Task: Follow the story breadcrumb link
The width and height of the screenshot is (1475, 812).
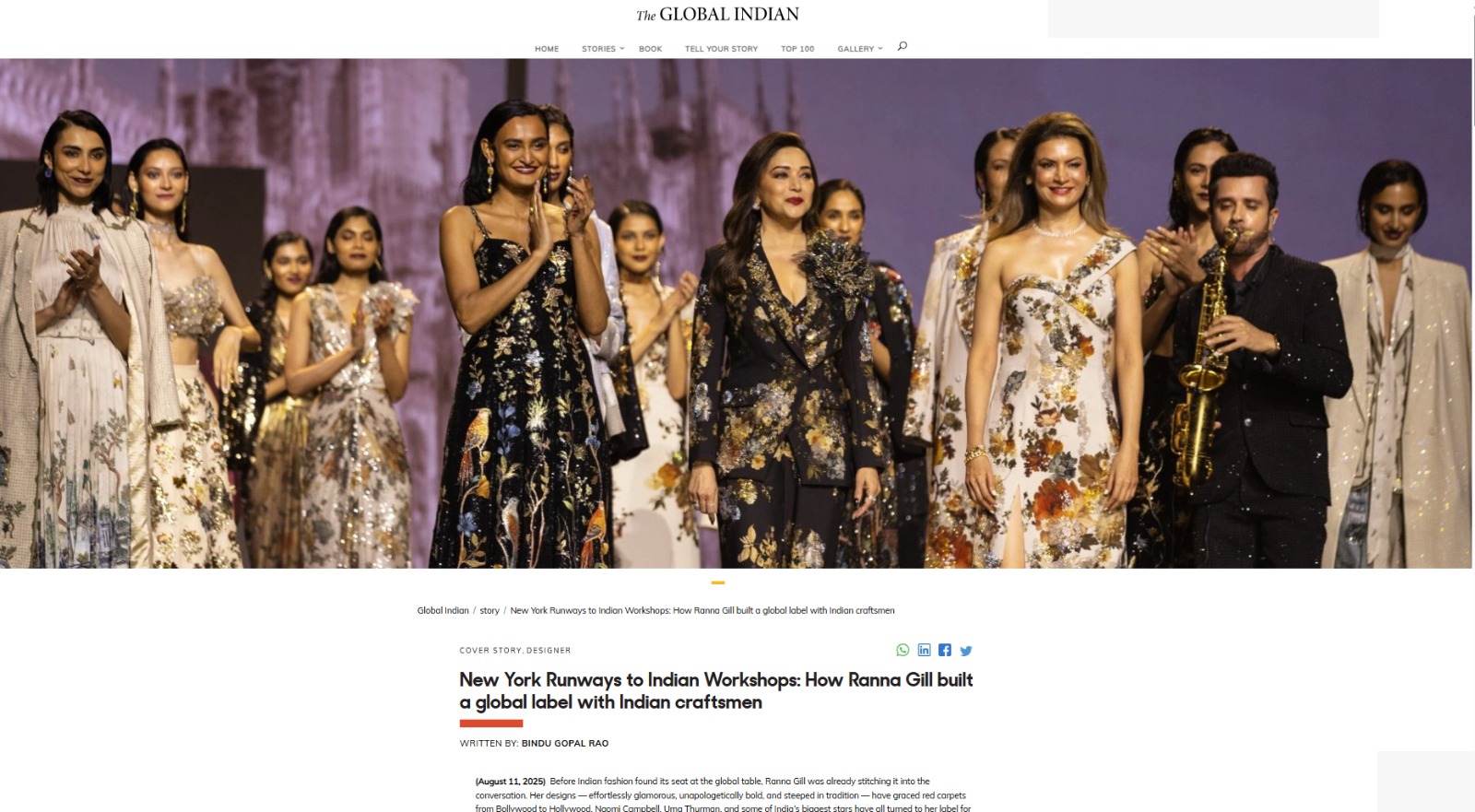Action: click(x=490, y=610)
